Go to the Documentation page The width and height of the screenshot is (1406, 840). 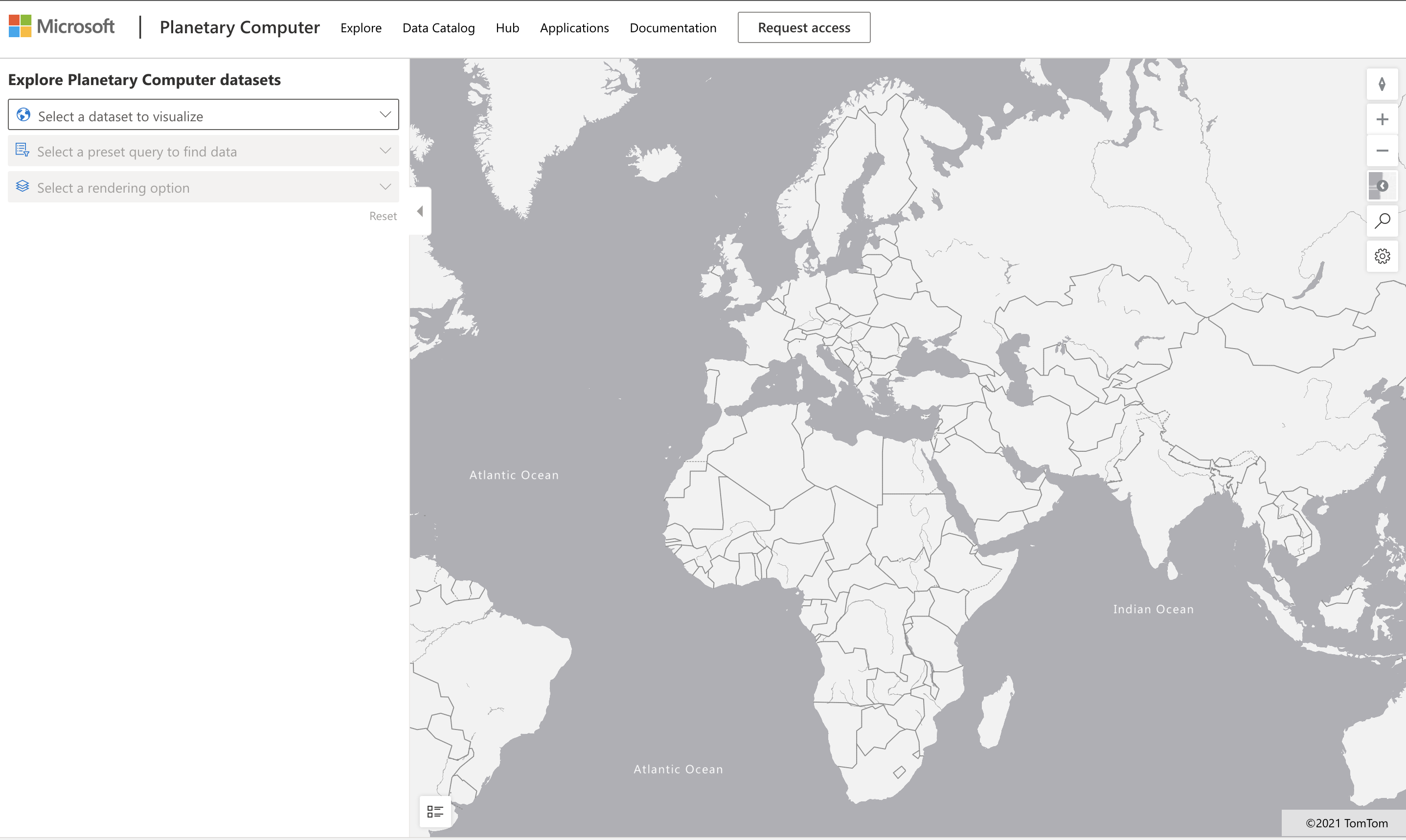click(x=673, y=28)
